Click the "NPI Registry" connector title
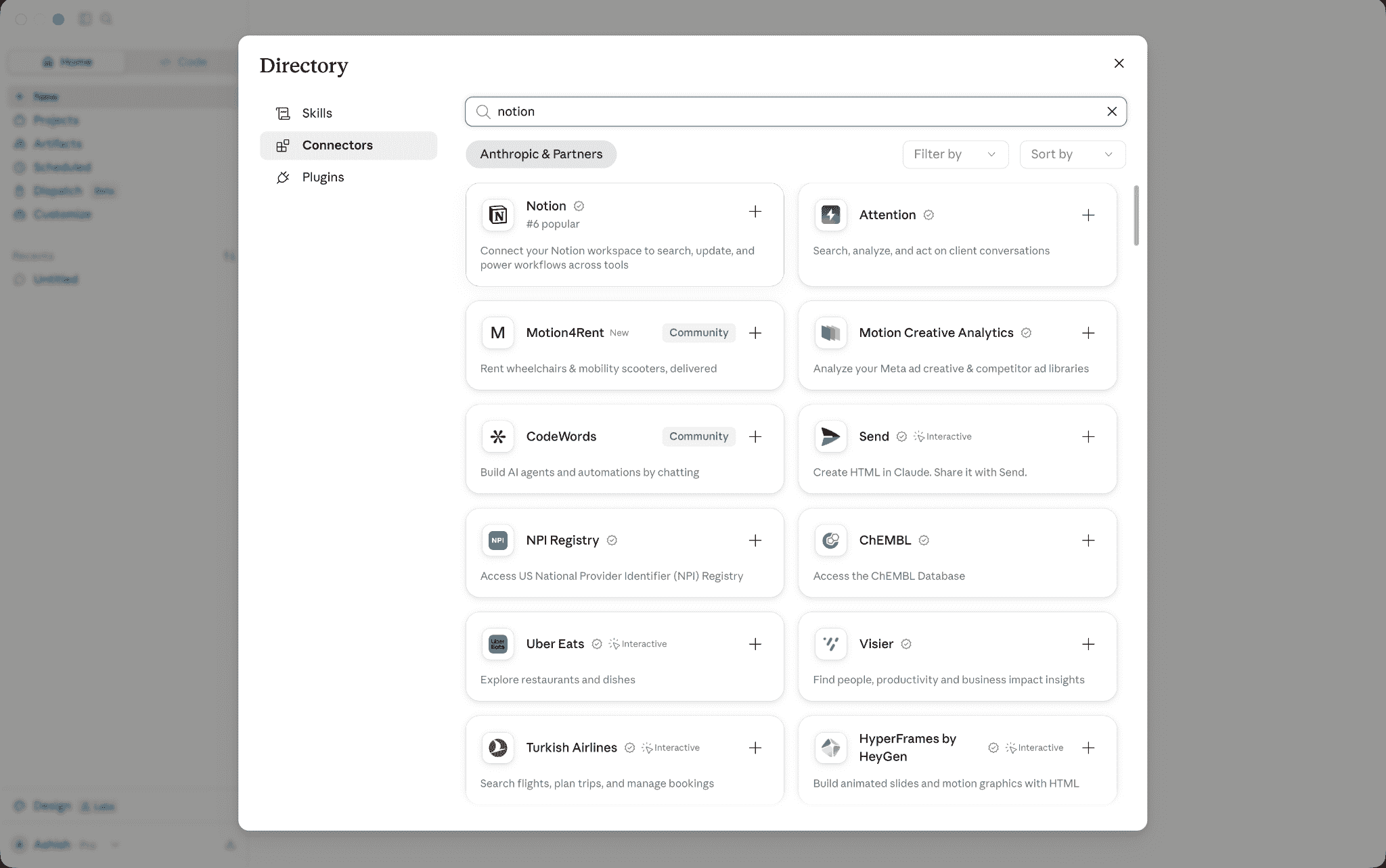The width and height of the screenshot is (1386, 868). tap(562, 541)
